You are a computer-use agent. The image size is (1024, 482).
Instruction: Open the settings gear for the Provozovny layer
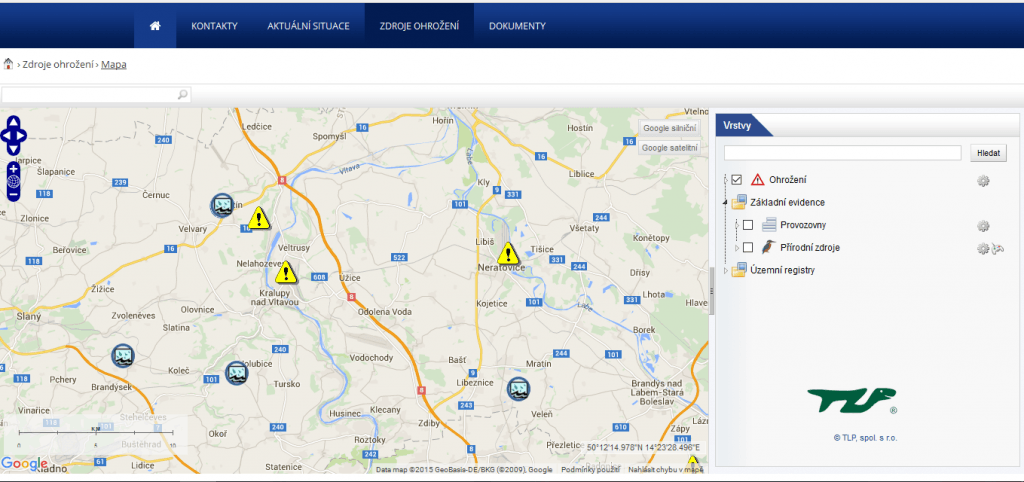click(983, 226)
